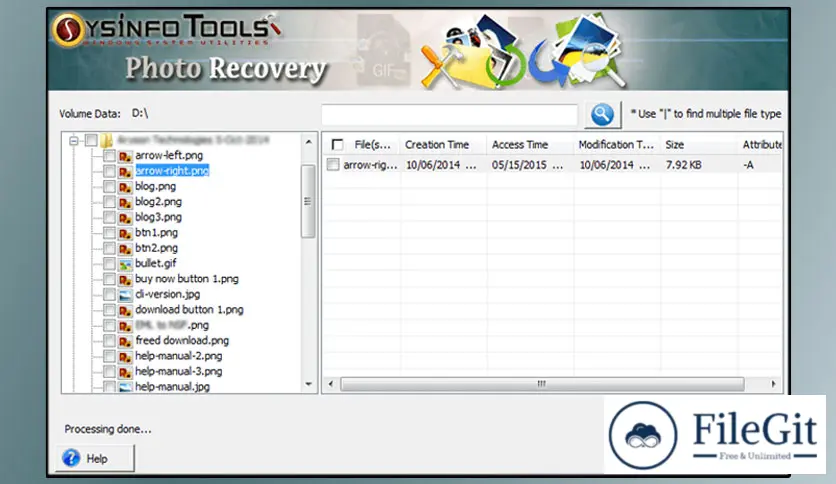Check the blog2.png checkbox
The width and height of the screenshot is (836, 484).
pos(109,202)
